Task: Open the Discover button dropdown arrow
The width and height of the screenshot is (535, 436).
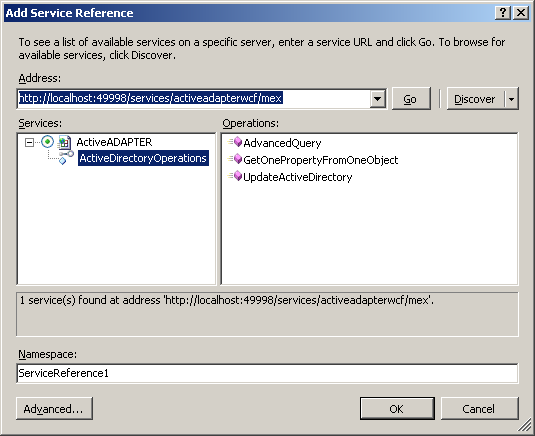Action: 511,99
